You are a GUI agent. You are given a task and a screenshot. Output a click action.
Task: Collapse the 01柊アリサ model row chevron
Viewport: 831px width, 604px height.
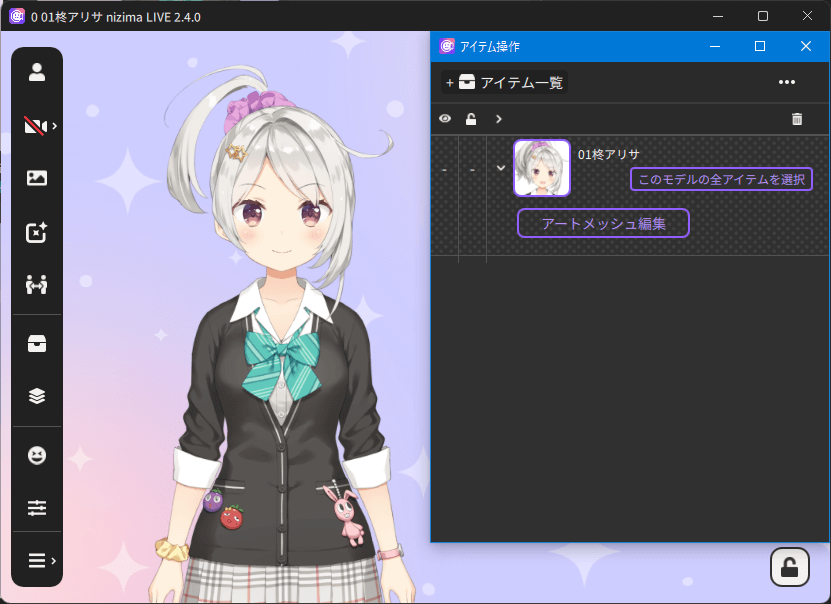tap(501, 167)
